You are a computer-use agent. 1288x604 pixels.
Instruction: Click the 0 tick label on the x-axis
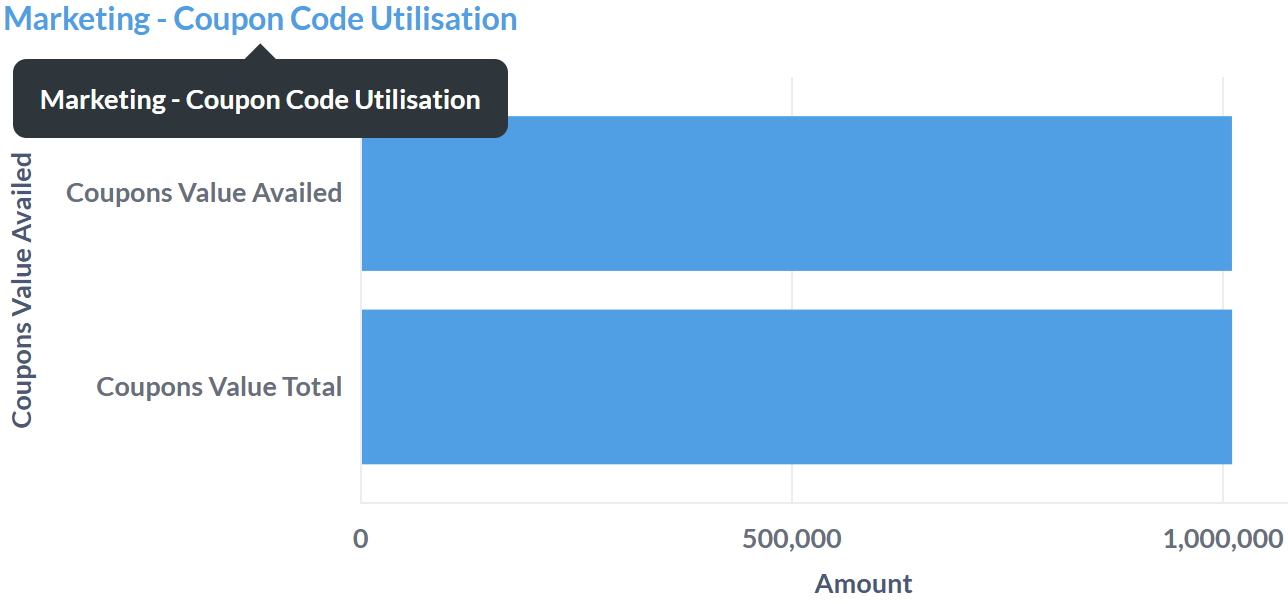(361, 539)
